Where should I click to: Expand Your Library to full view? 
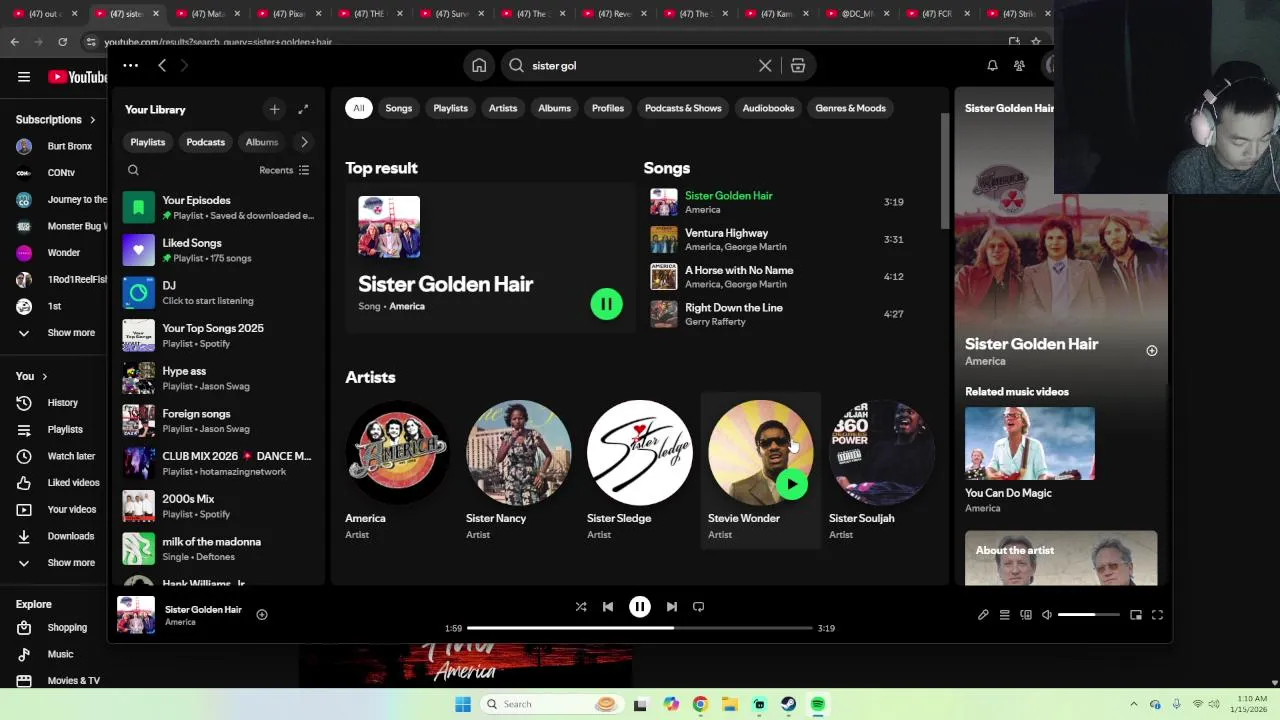pyautogui.click(x=303, y=109)
